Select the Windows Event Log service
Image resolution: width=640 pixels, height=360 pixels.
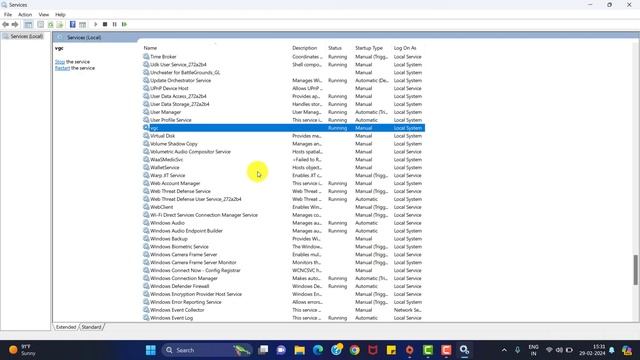[284, 318]
